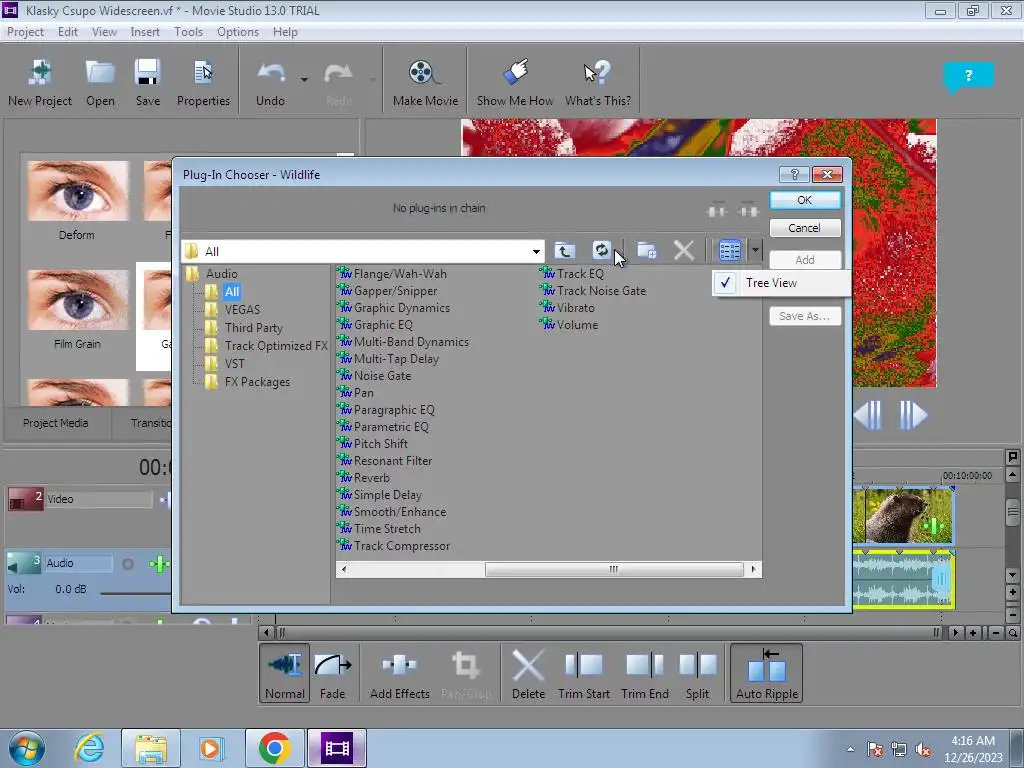This screenshot has width=1024, height=768.
Task: Click the horizontal scrollbar in plug-in list
Action: (x=613, y=569)
